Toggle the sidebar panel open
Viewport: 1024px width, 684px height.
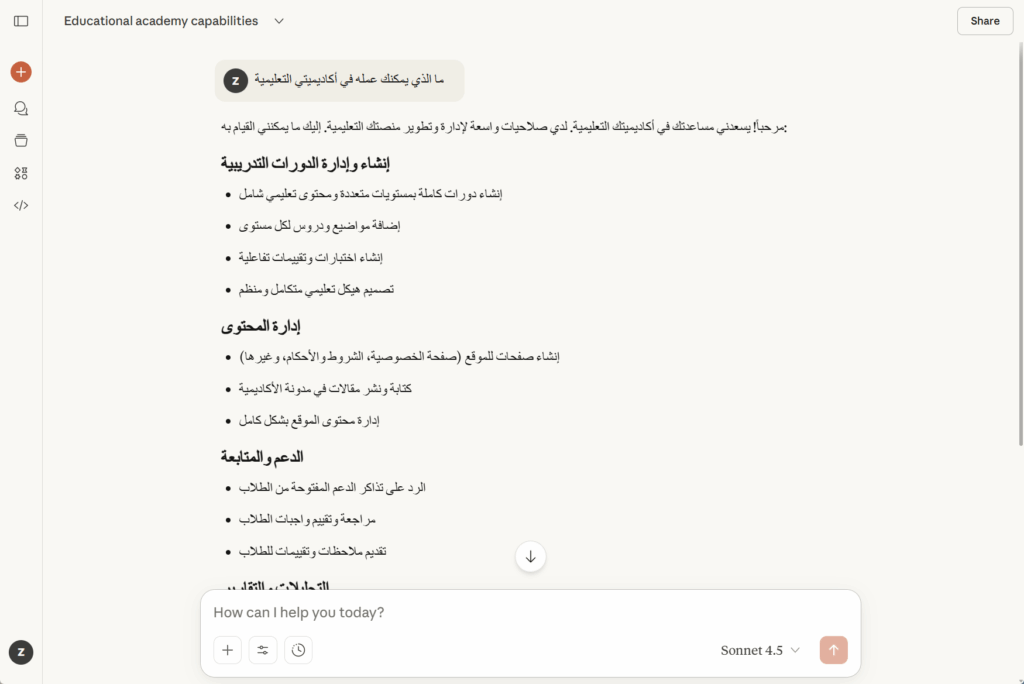pos(21,21)
